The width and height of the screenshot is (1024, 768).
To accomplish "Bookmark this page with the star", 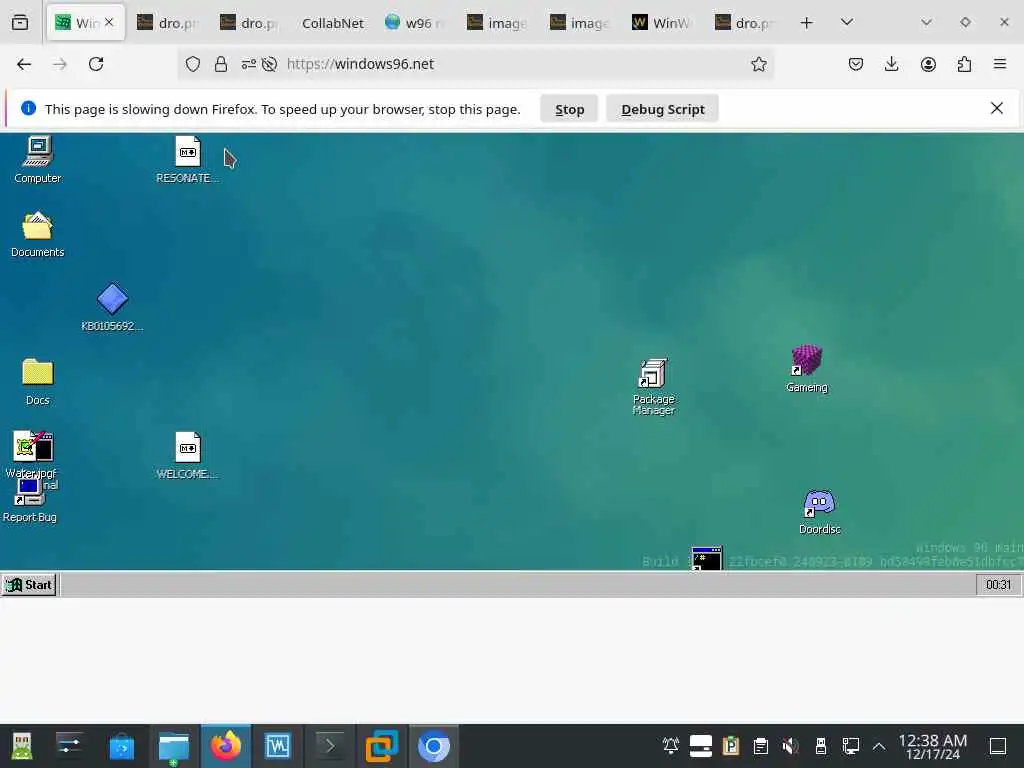I will coord(758,64).
